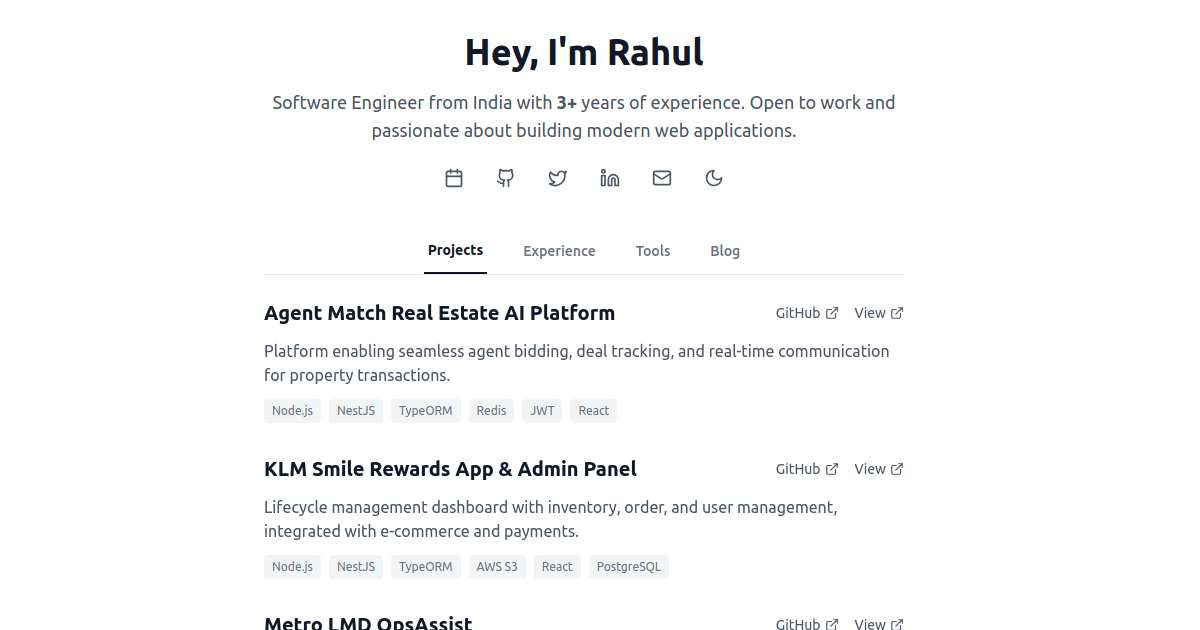The image size is (1200, 630).
Task: Click the email envelope icon
Action: (x=662, y=178)
